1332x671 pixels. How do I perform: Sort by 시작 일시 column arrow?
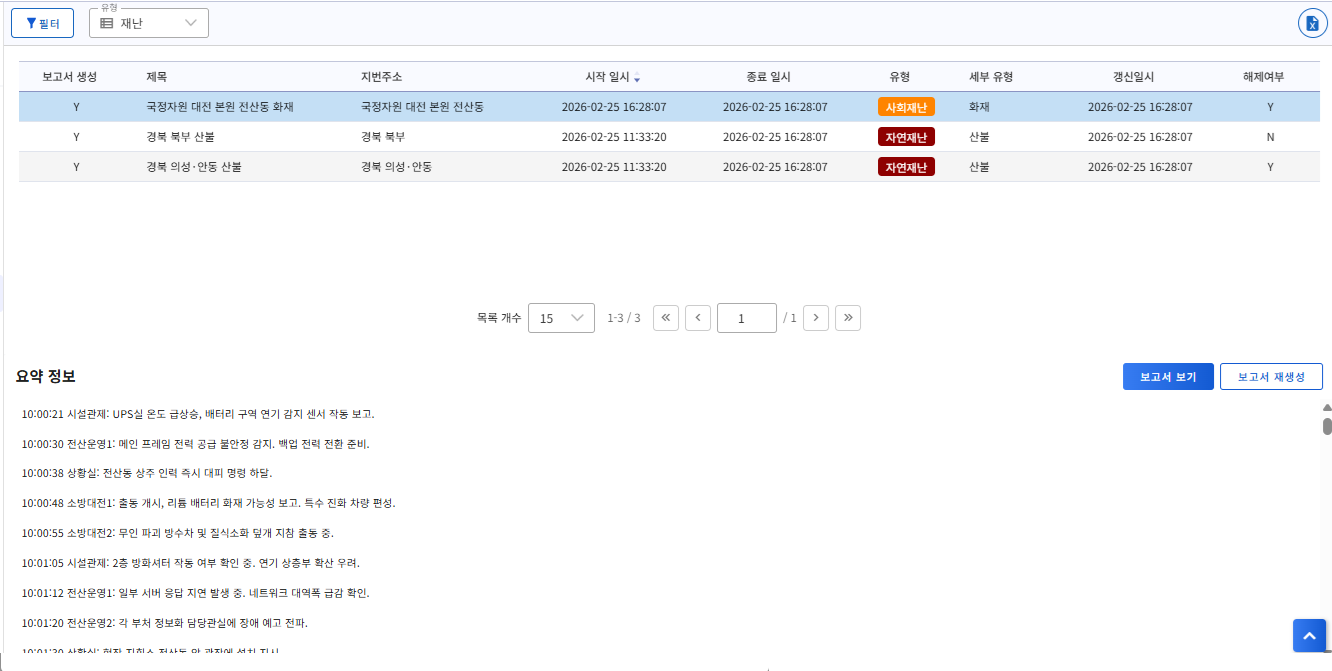pyautogui.click(x=638, y=78)
